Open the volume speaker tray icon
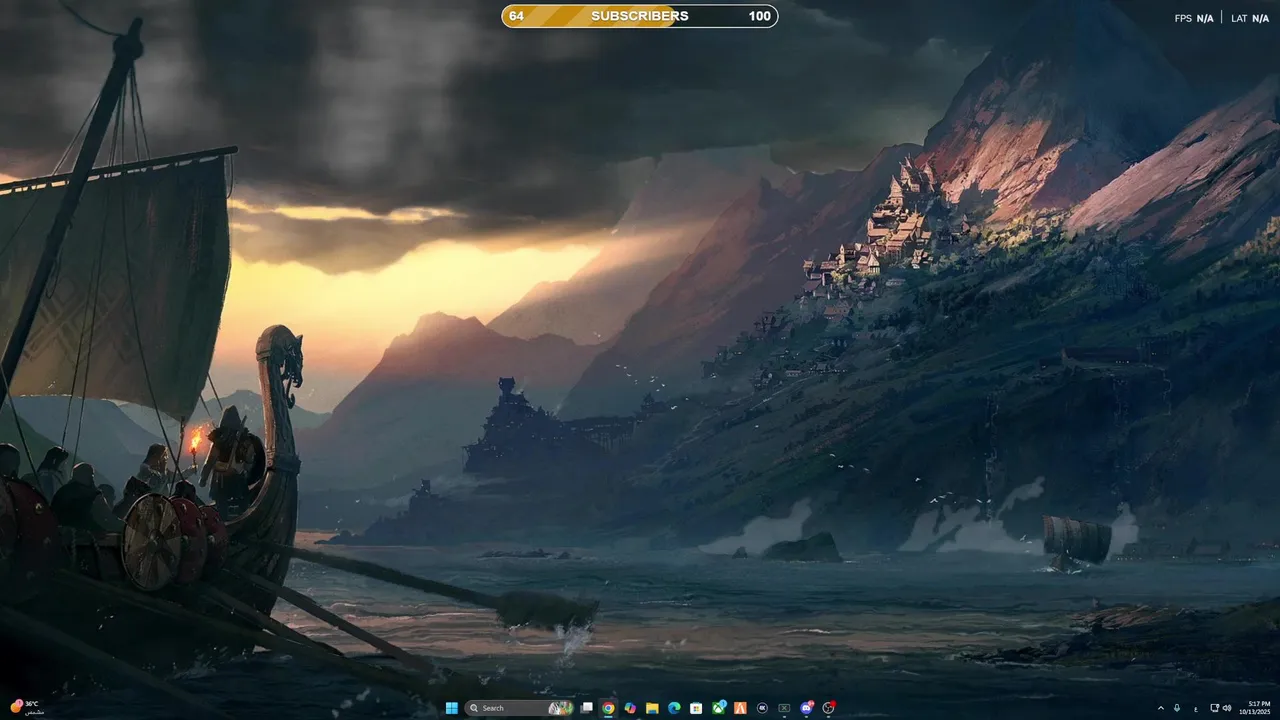This screenshot has width=1280, height=720. 1227,708
